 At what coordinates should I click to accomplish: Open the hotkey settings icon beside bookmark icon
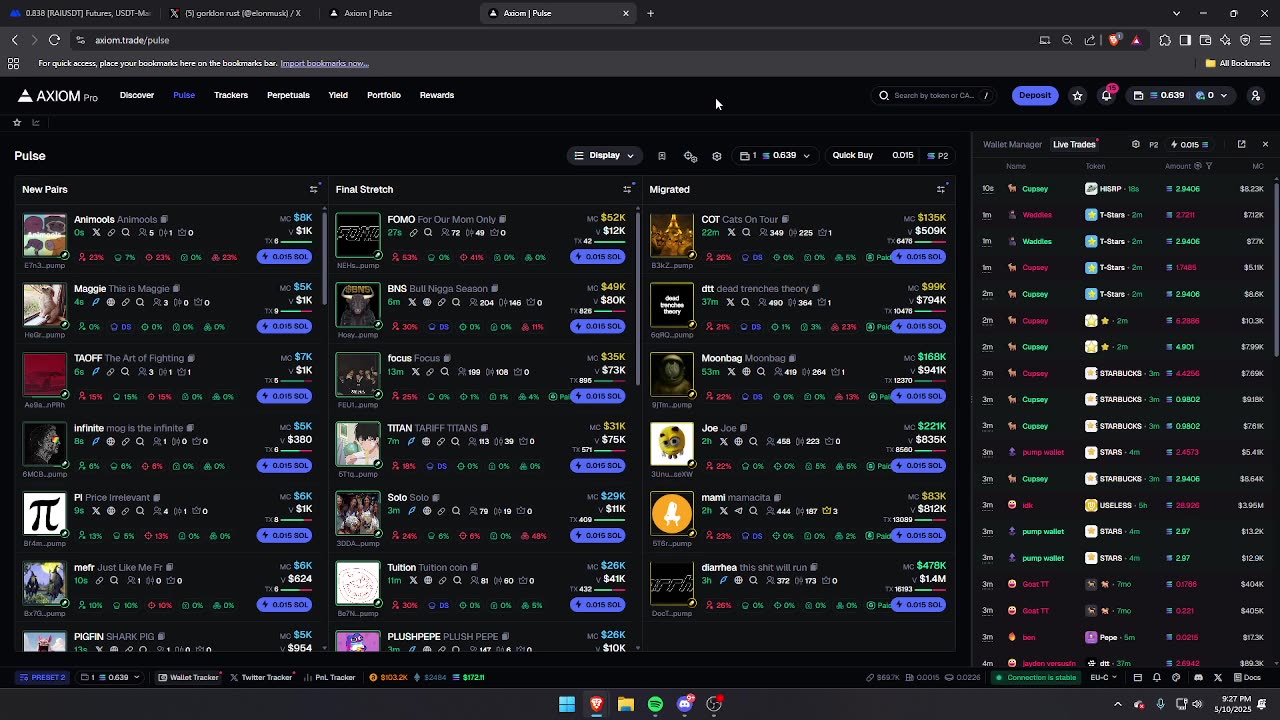[690, 156]
